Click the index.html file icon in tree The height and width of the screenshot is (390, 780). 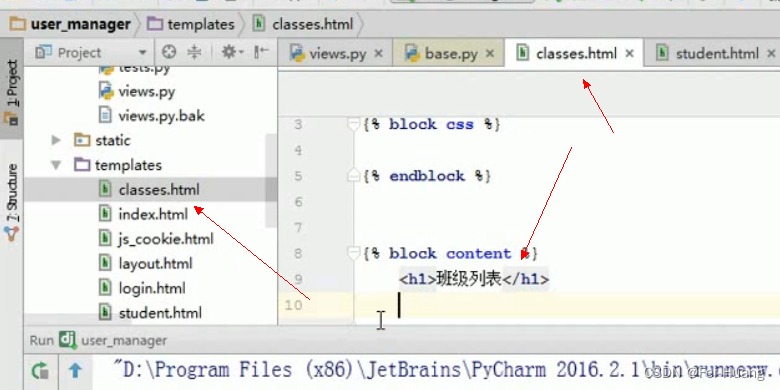105,214
